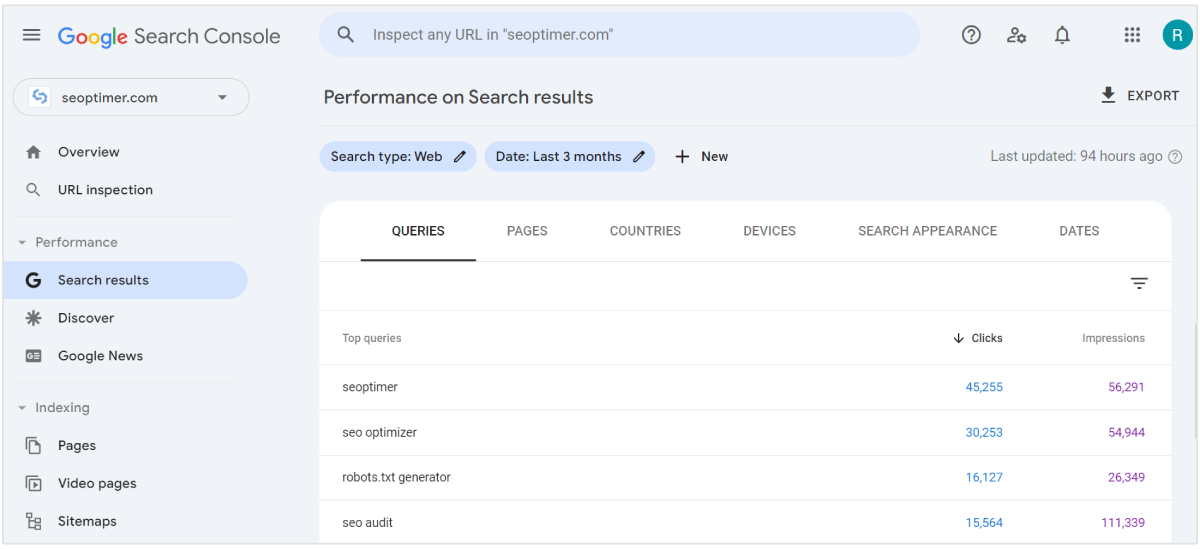The height and width of the screenshot is (549, 1200).
Task: Open Sitemaps in the sidebar
Action: pos(87,521)
